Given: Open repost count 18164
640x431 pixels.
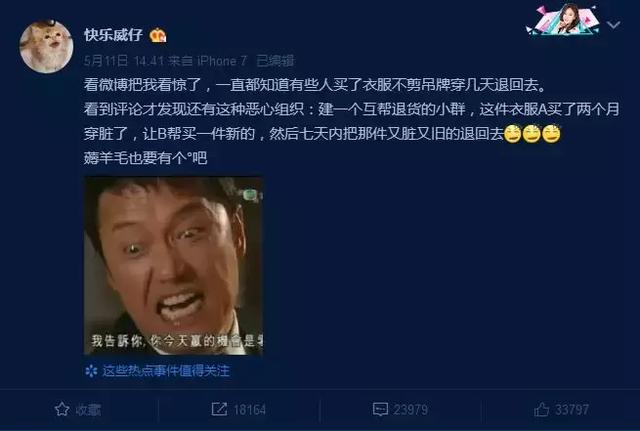Looking at the screenshot, I should [x=249, y=410].
